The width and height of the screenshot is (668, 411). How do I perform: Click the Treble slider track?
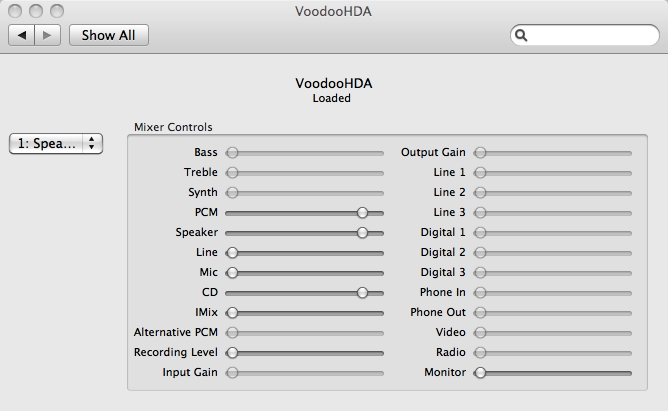pyautogui.click(x=305, y=173)
